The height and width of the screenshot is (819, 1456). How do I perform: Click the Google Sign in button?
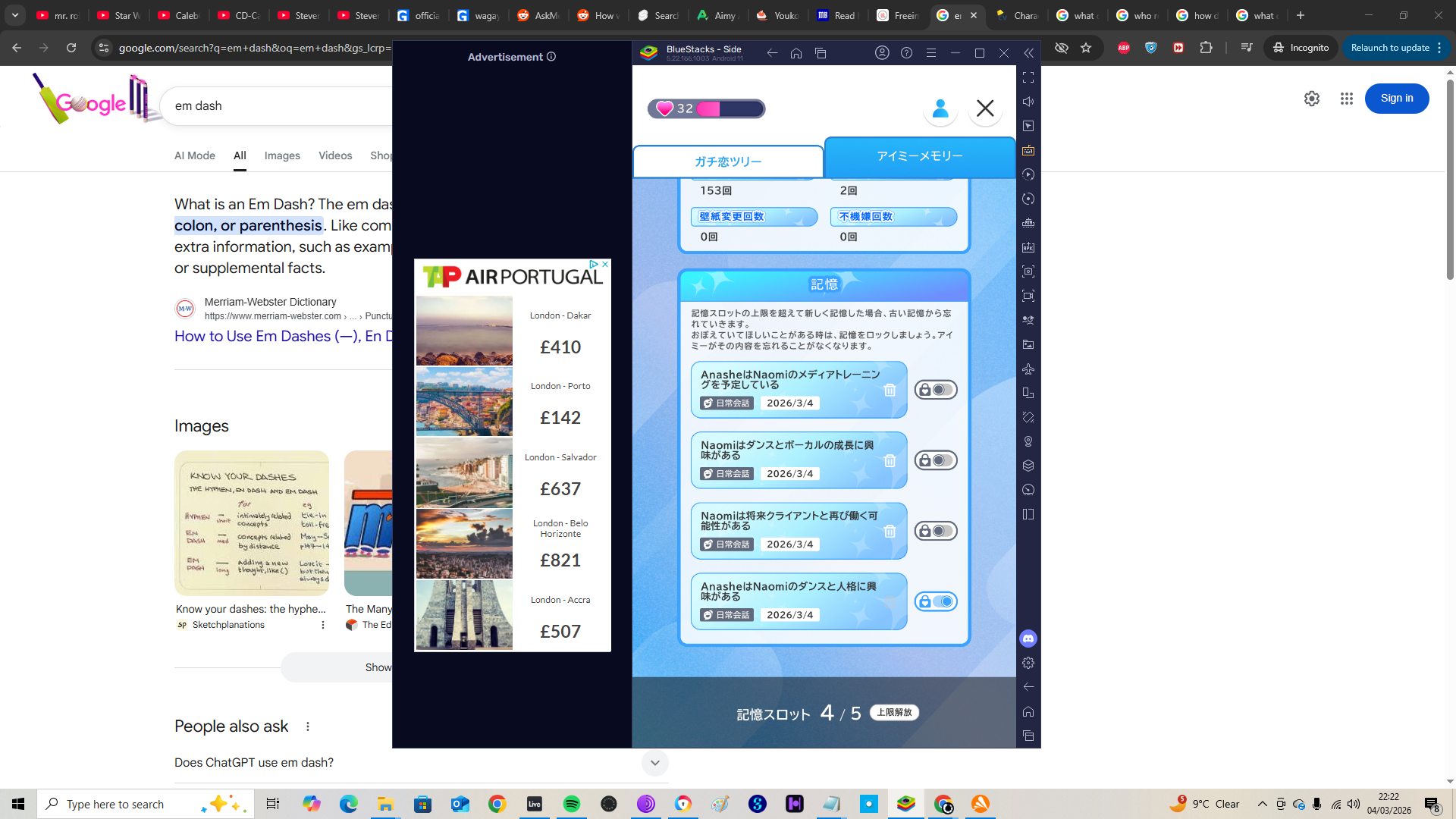point(1397,99)
